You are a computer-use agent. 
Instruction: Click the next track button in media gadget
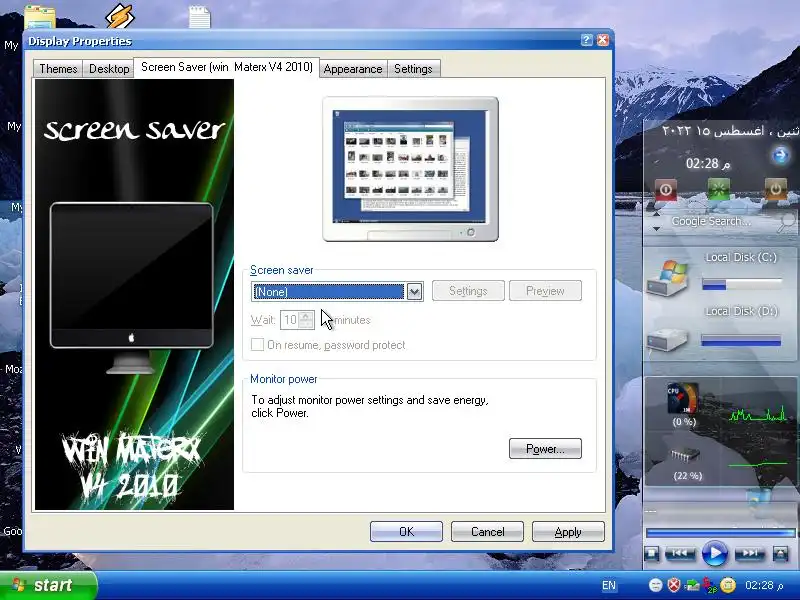749,553
